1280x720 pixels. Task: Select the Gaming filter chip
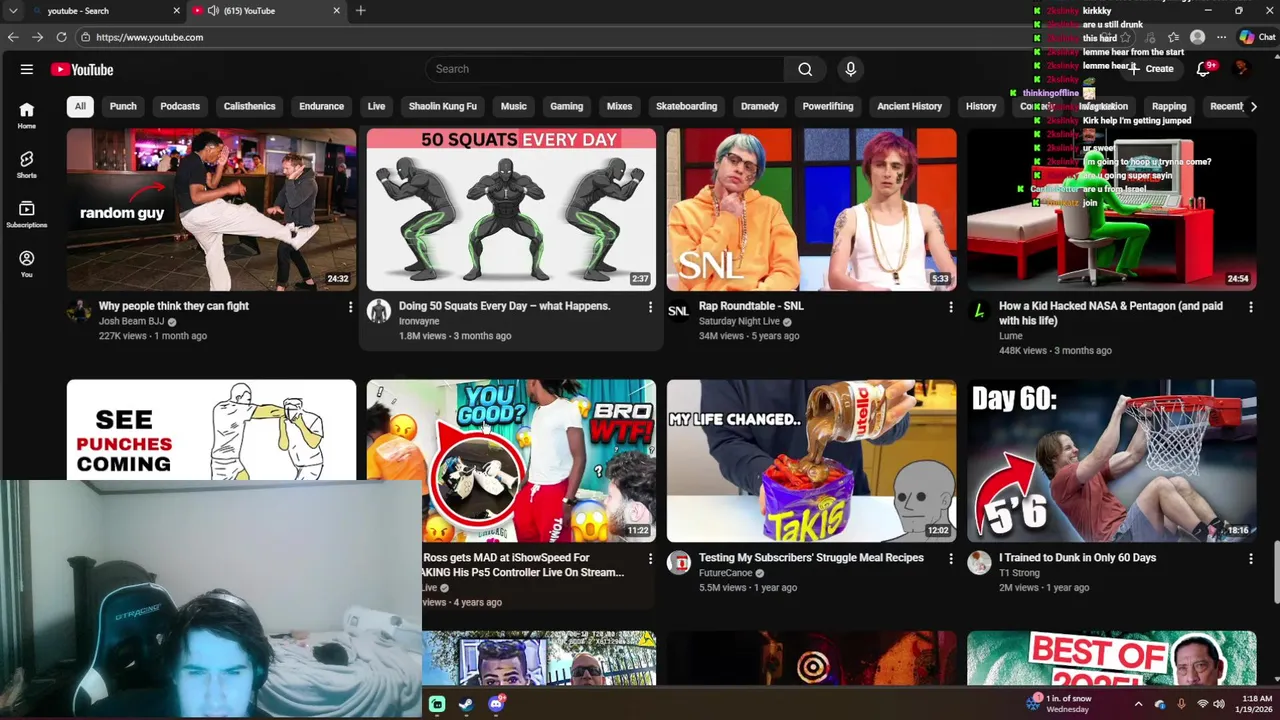point(566,106)
